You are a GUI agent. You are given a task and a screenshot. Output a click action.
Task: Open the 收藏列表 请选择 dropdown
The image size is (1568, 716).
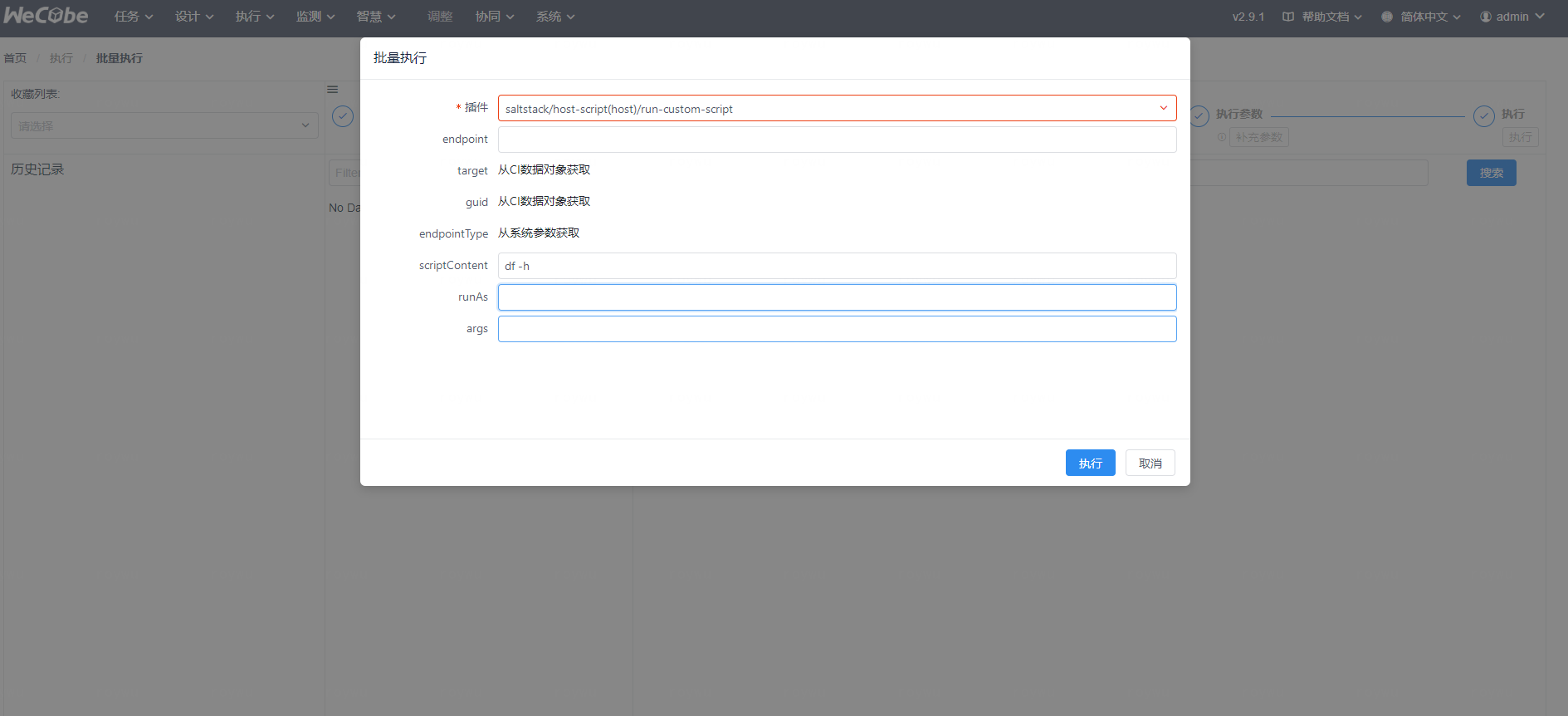164,125
